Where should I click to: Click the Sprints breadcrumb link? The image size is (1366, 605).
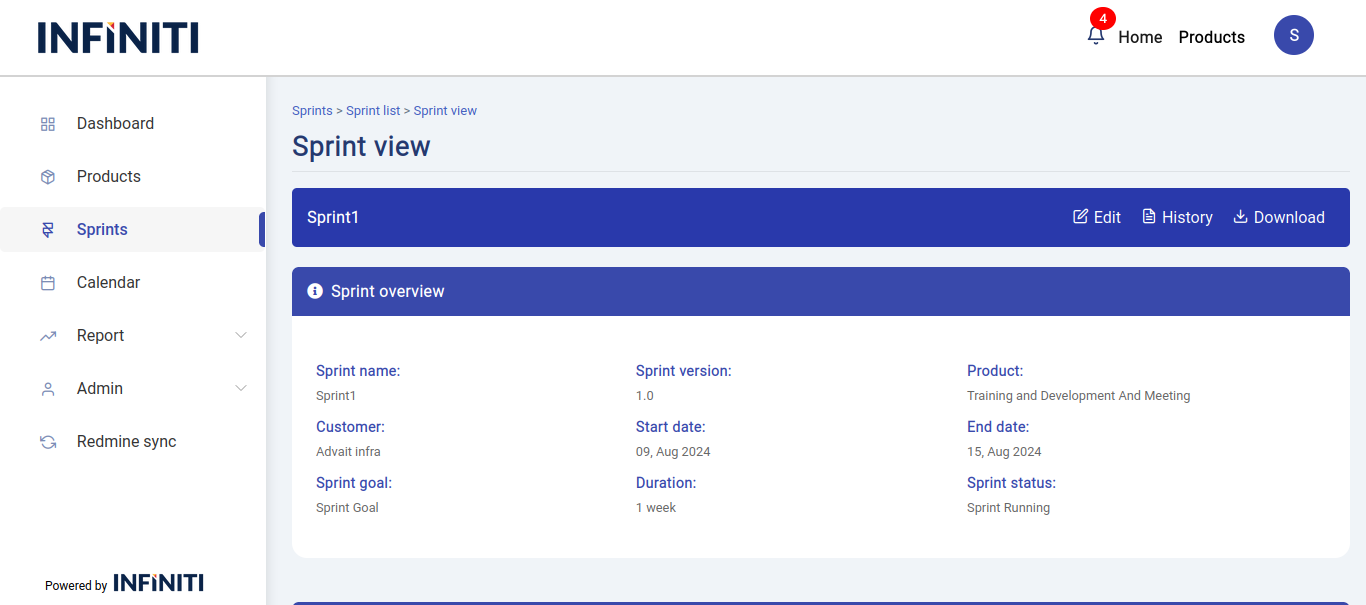point(312,111)
